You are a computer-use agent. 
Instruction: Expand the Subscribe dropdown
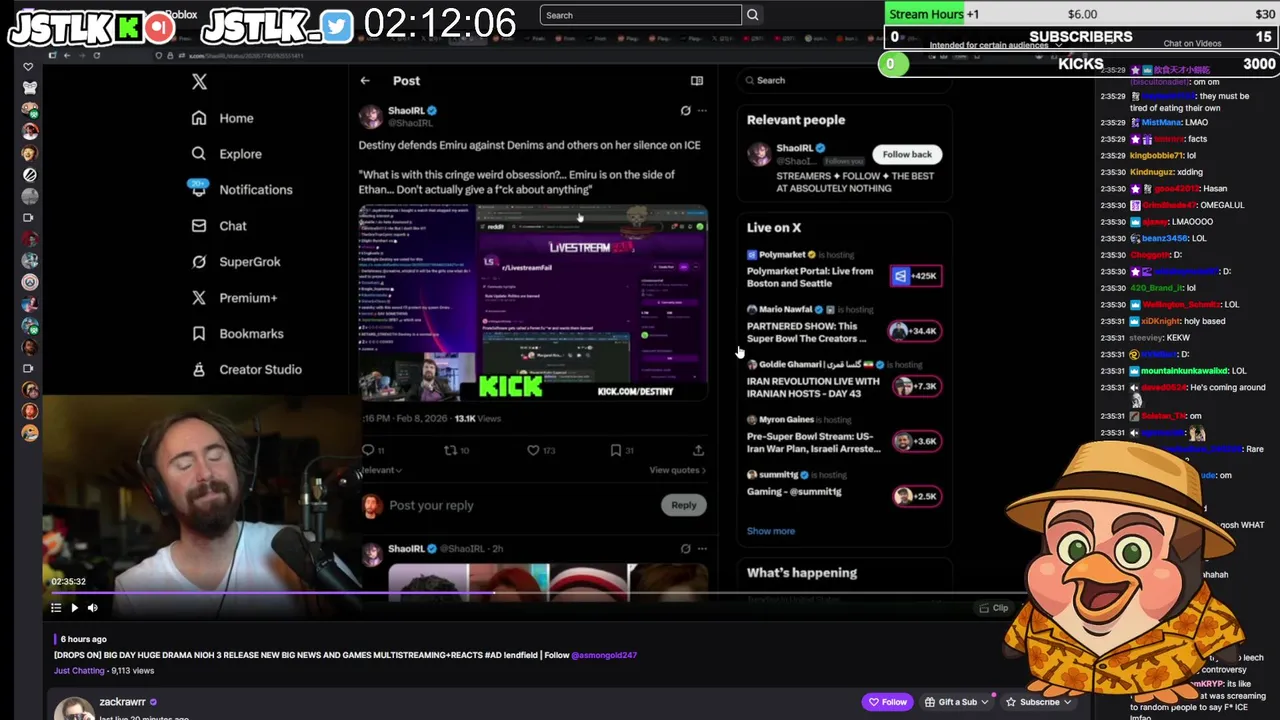(x=1067, y=702)
